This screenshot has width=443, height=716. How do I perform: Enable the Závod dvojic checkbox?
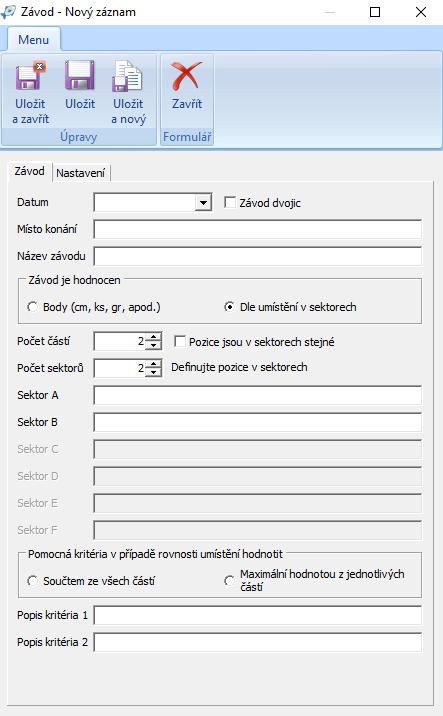pos(230,202)
